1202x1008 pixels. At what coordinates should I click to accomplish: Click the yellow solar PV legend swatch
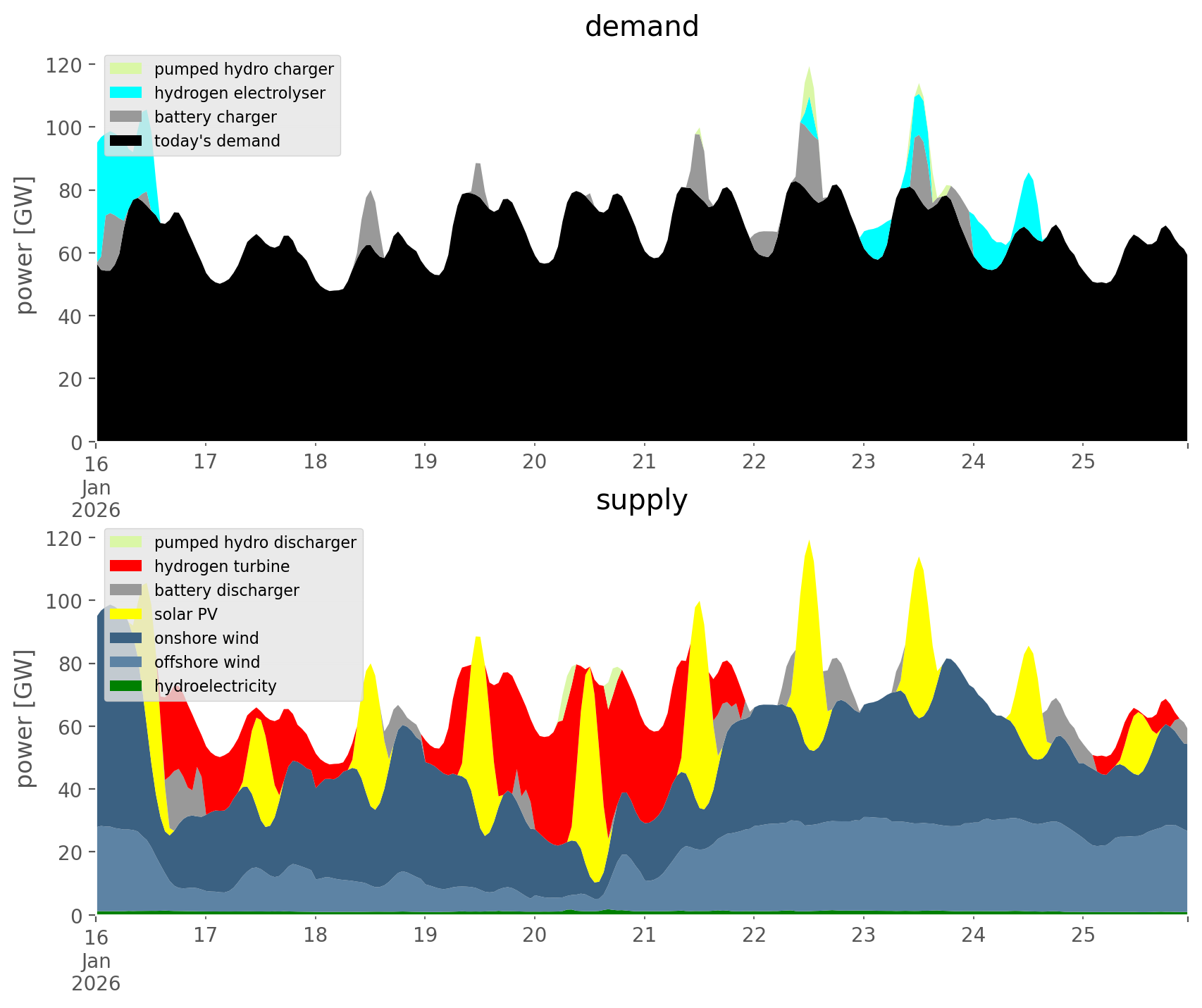pos(126,614)
